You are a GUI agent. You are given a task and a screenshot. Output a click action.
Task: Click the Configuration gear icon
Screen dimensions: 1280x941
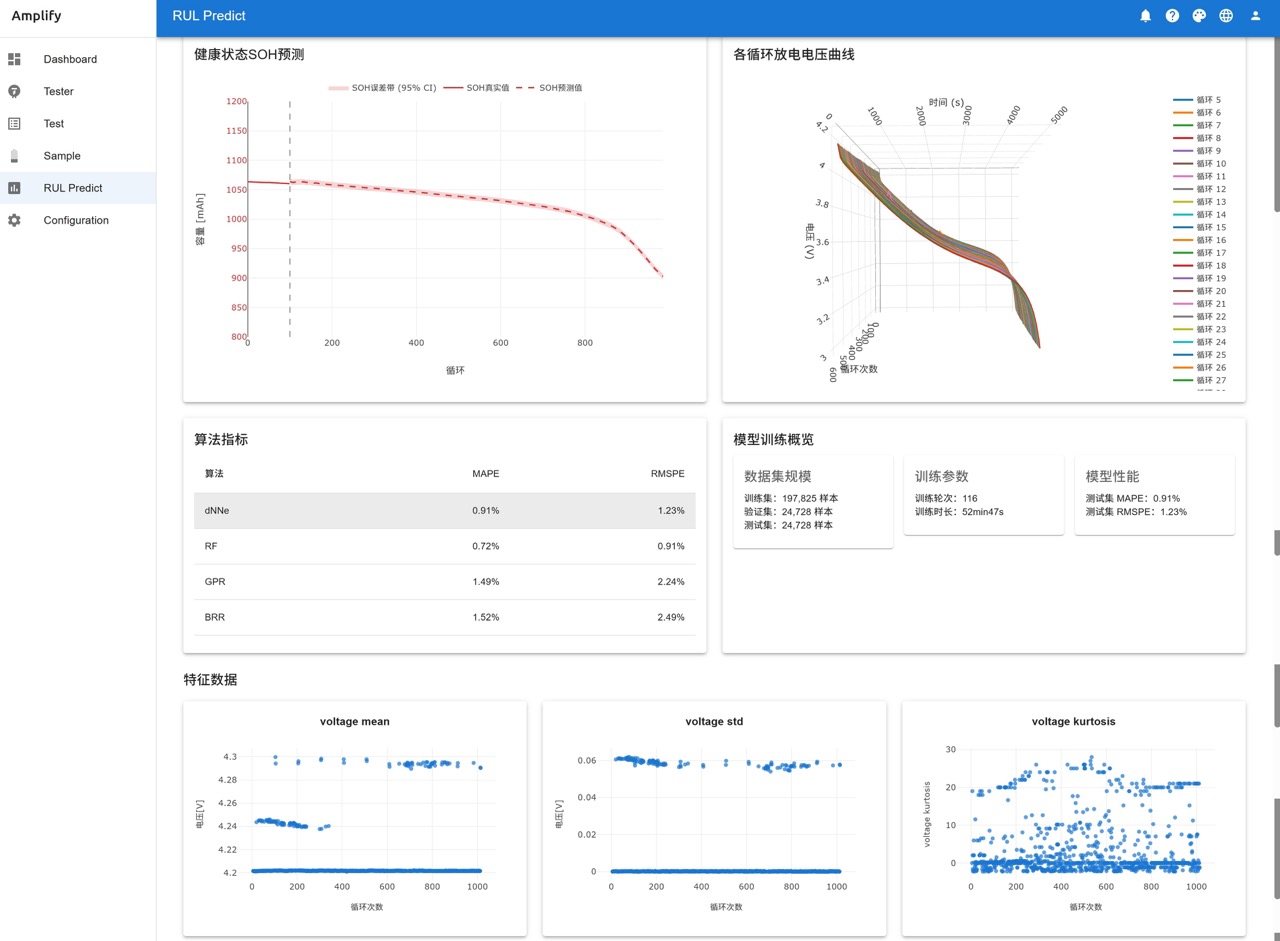point(14,220)
